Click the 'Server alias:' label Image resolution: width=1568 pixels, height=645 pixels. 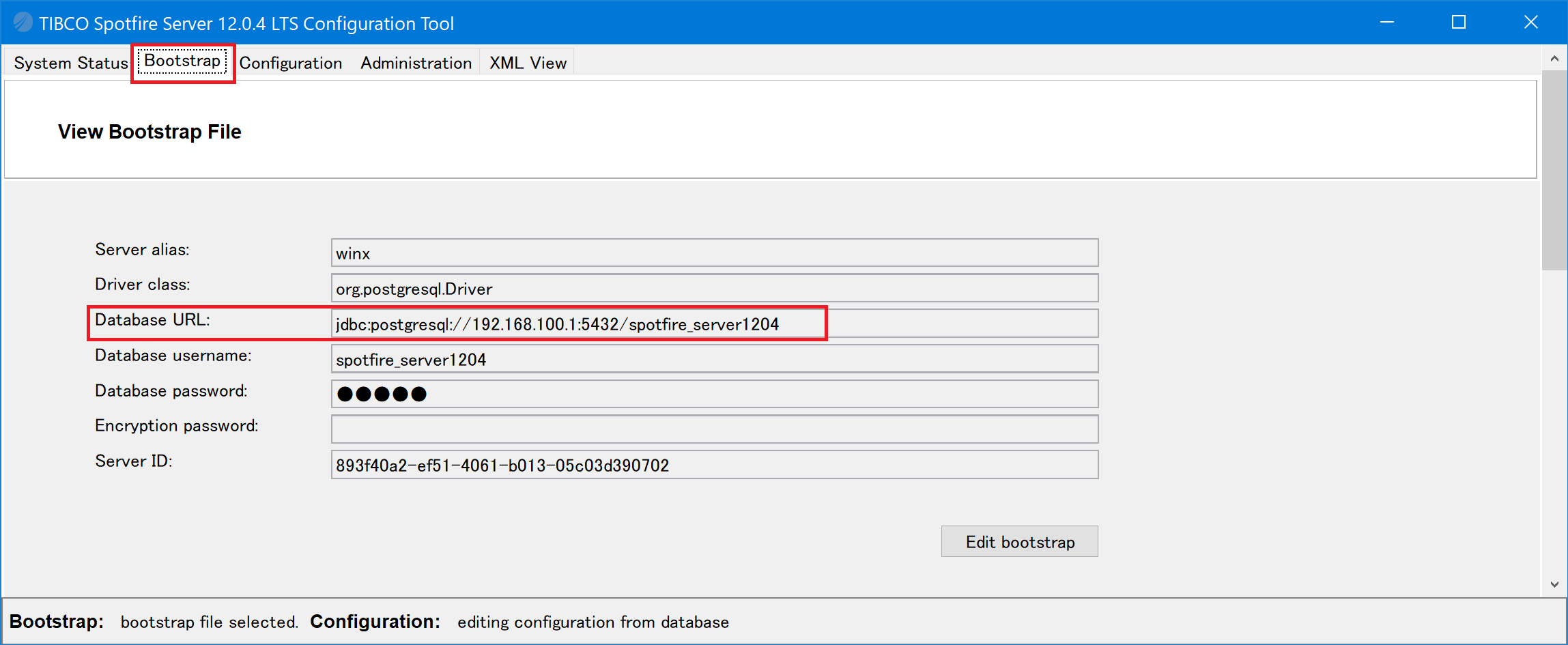[x=142, y=250]
